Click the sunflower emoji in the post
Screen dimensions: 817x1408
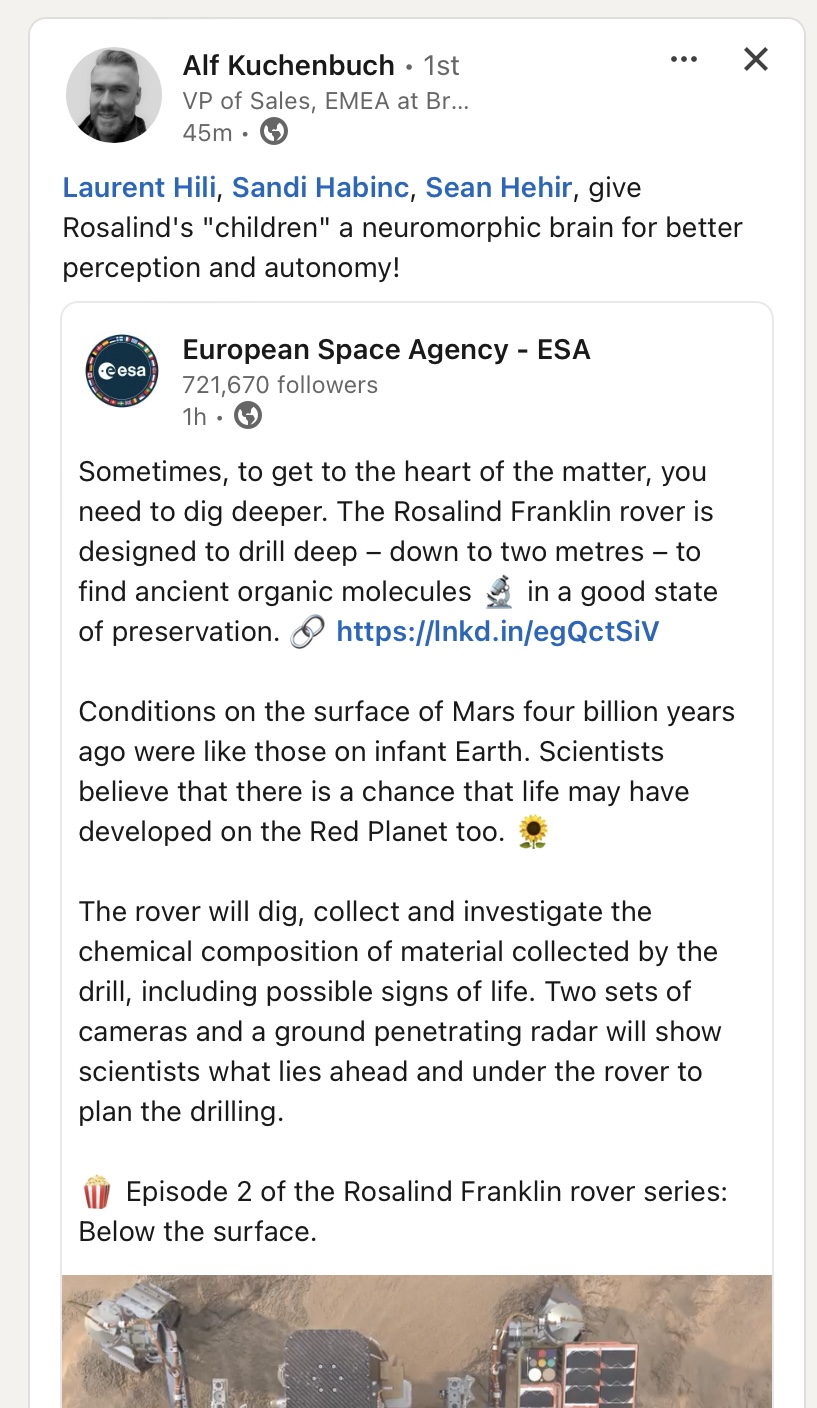(534, 832)
